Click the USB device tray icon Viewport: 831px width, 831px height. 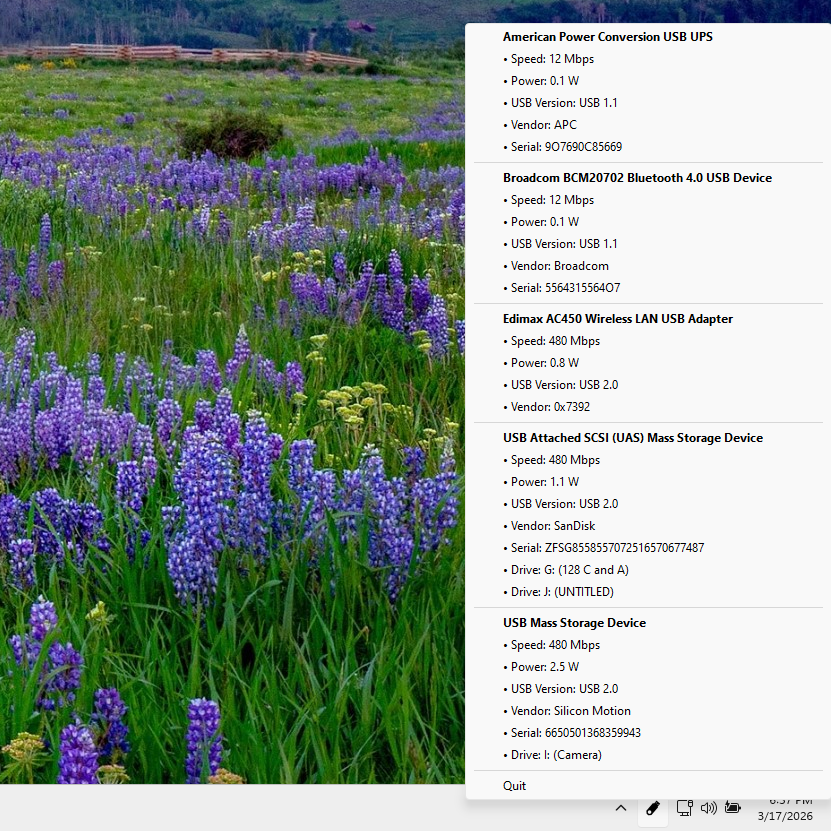653,808
